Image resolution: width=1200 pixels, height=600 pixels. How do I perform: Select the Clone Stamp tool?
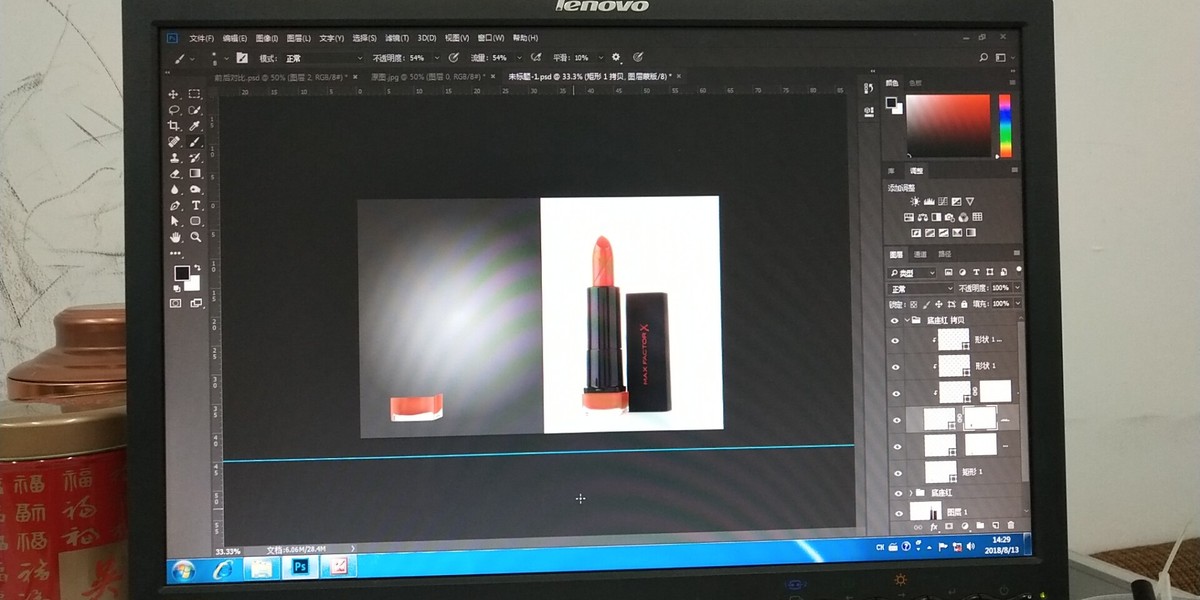tap(174, 158)
